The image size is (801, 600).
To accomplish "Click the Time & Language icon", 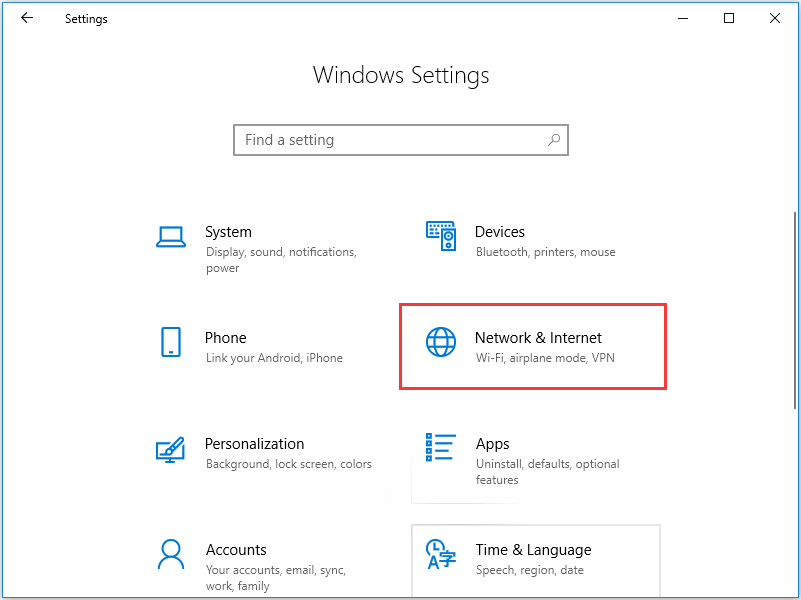I will pos(440,554).
